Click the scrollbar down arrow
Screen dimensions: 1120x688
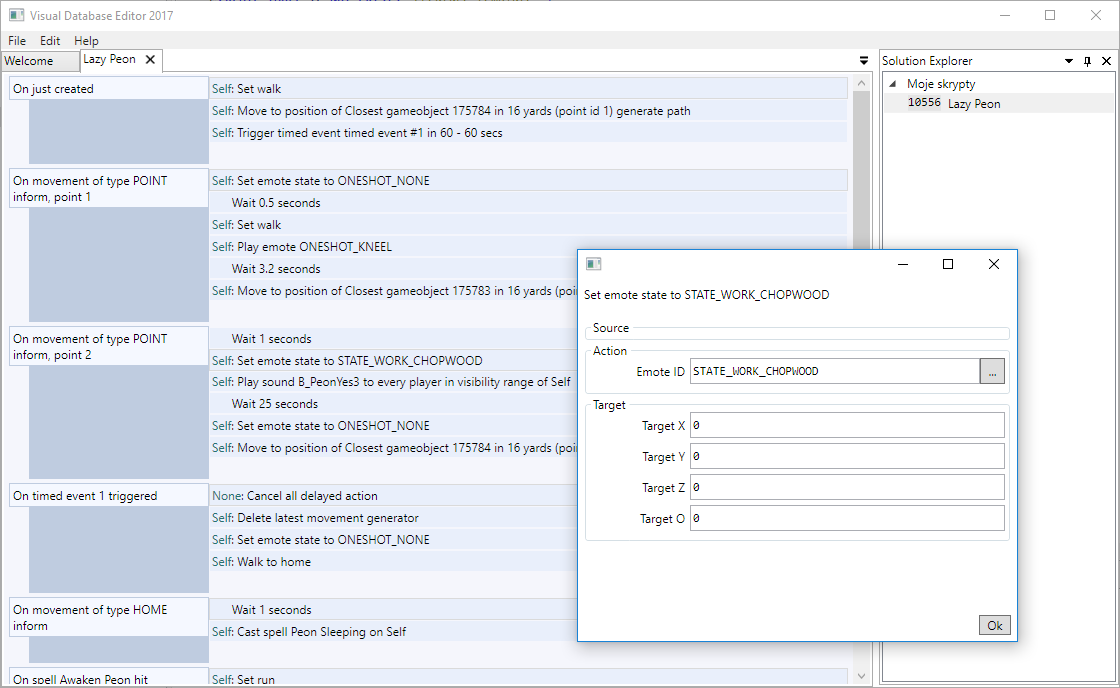click(x=861, y=674)
